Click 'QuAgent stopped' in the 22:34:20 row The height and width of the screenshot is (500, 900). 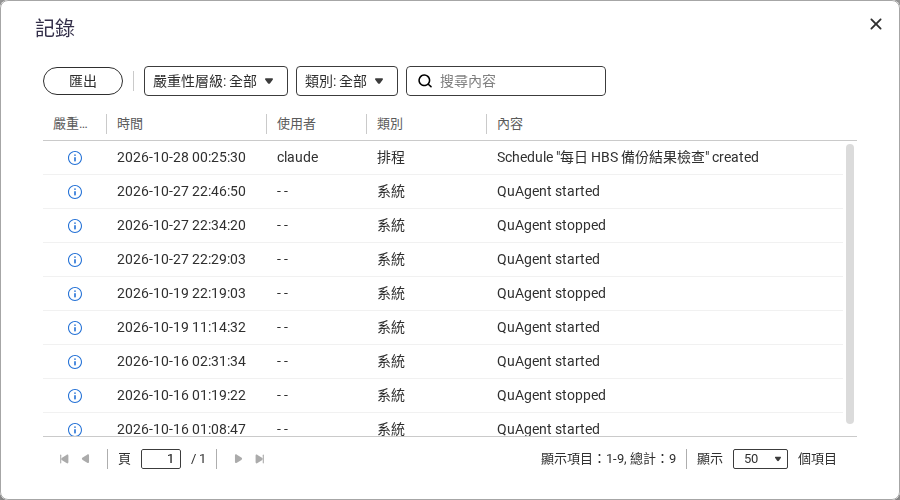(551, 225)
